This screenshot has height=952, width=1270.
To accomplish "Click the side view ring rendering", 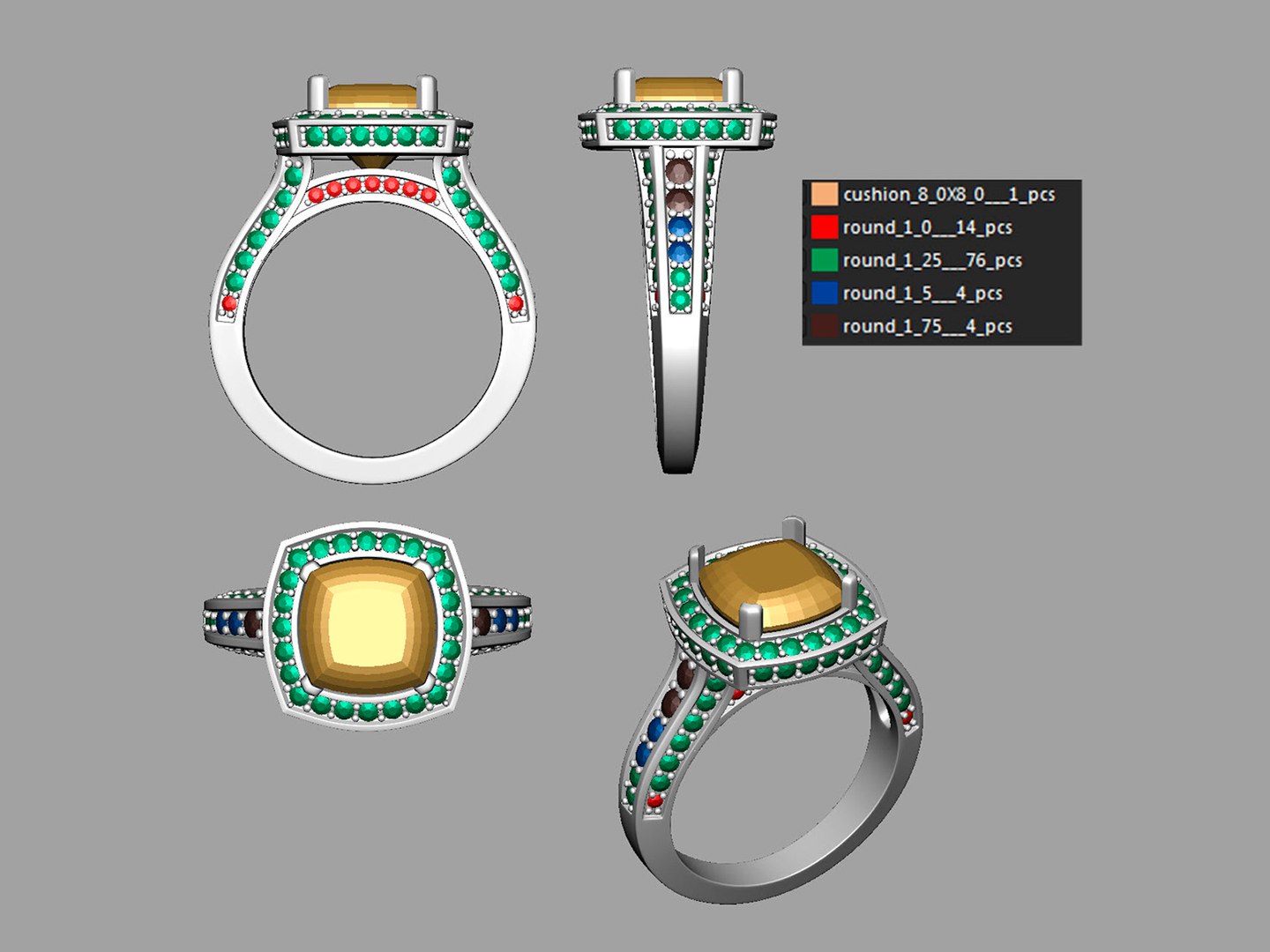I will (678, 271).
